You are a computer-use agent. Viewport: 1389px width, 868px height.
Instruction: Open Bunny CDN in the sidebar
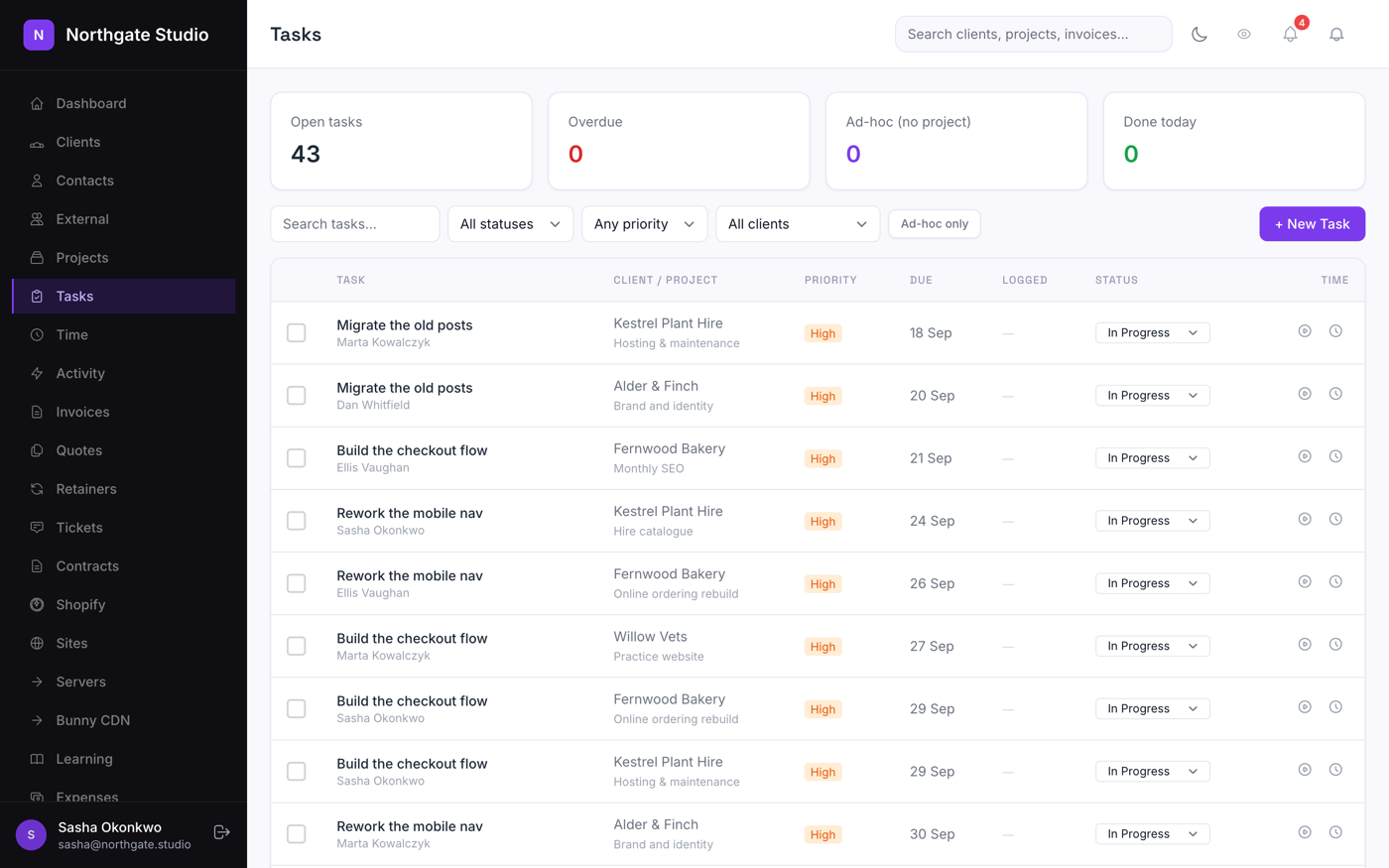124,720
